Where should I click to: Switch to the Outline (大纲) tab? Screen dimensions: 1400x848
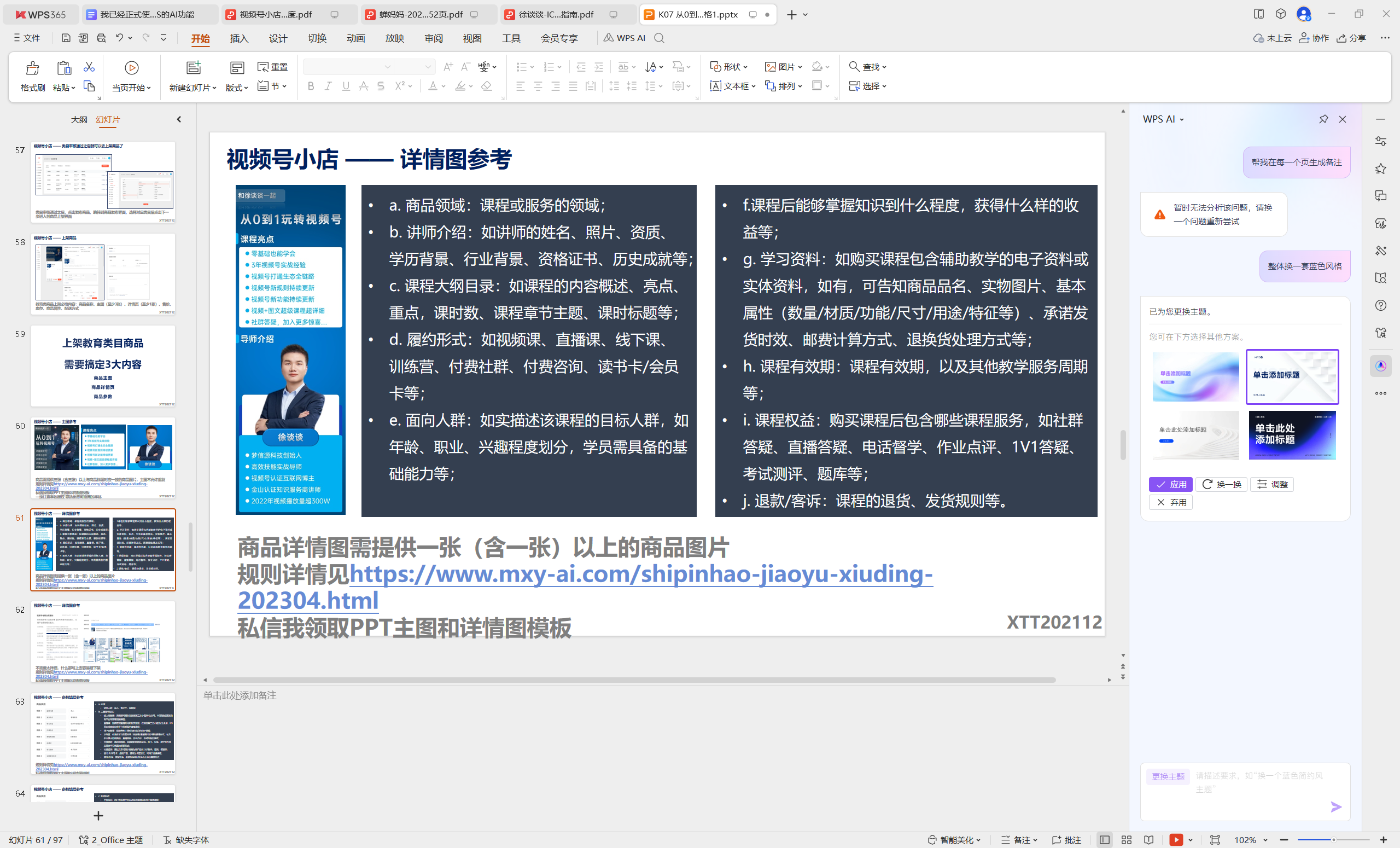coord(79,119)
